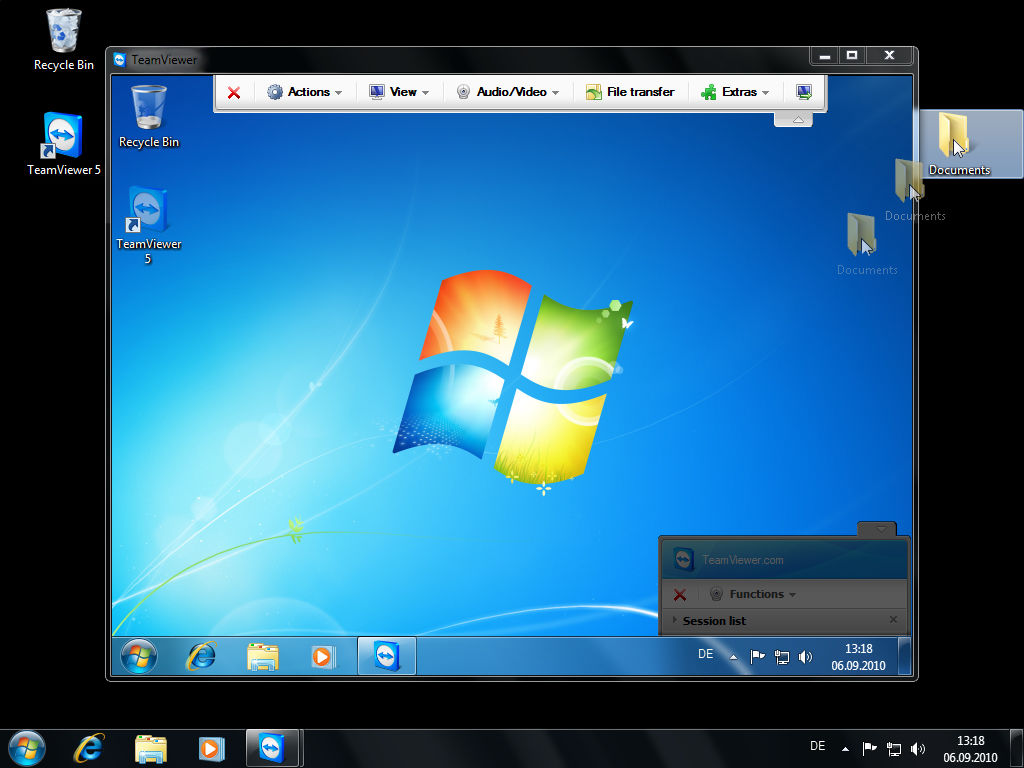Expand the Session list section
Screen dimensions: 1024x768
click(x=713, y=621)
